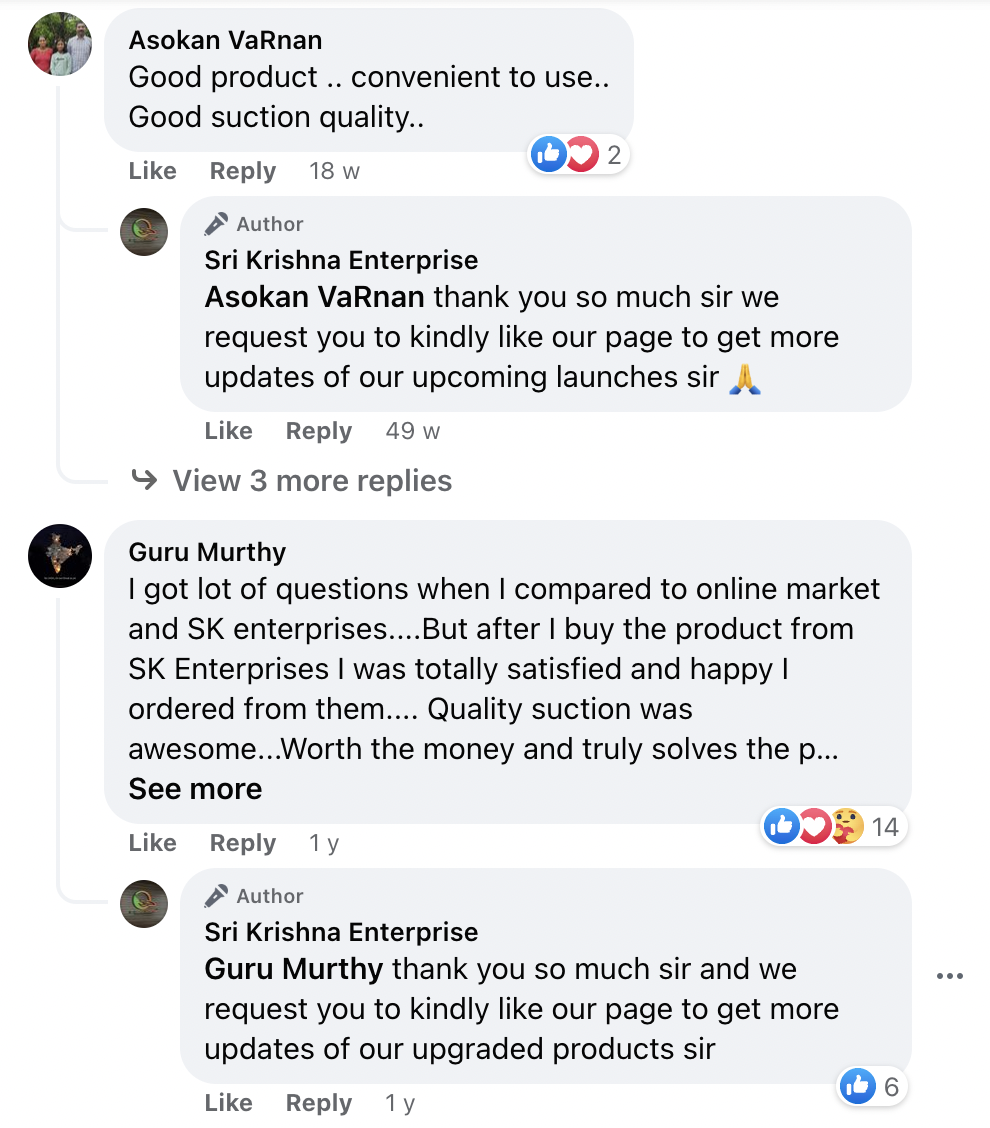View the 14 reactions on Guru Murthy's comment

tap(832, 826)
